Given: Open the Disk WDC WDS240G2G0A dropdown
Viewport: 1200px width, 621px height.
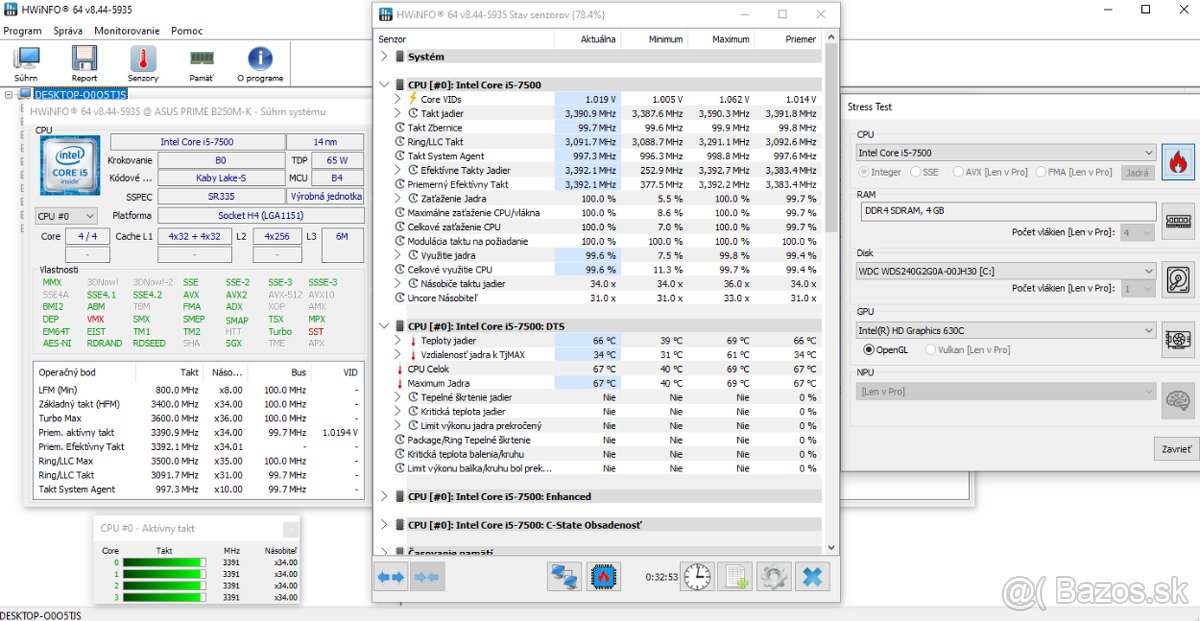Looking at the screenshot, I should [x=1006, y=271].
